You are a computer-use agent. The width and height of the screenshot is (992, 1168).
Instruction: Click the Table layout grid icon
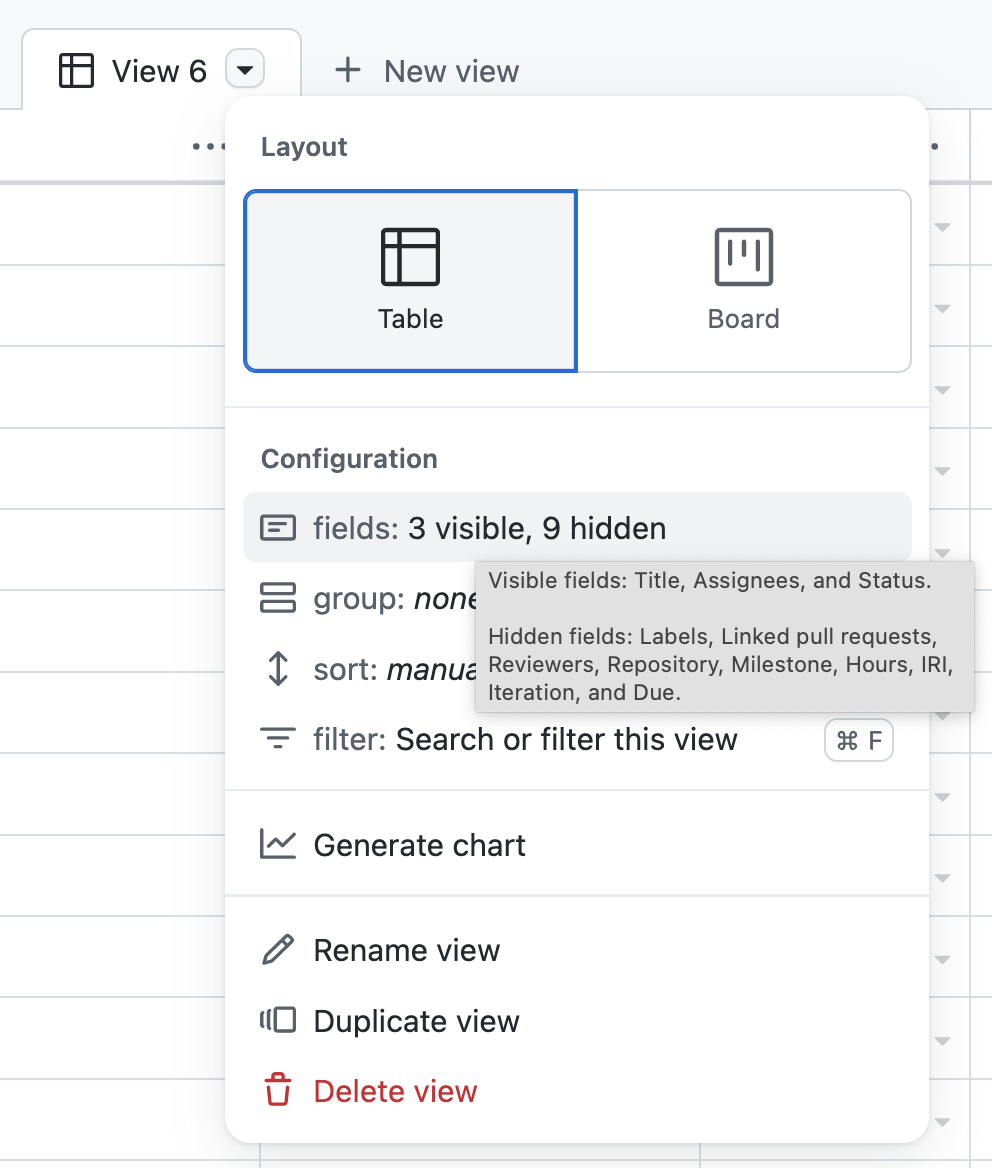pos(410,257)
